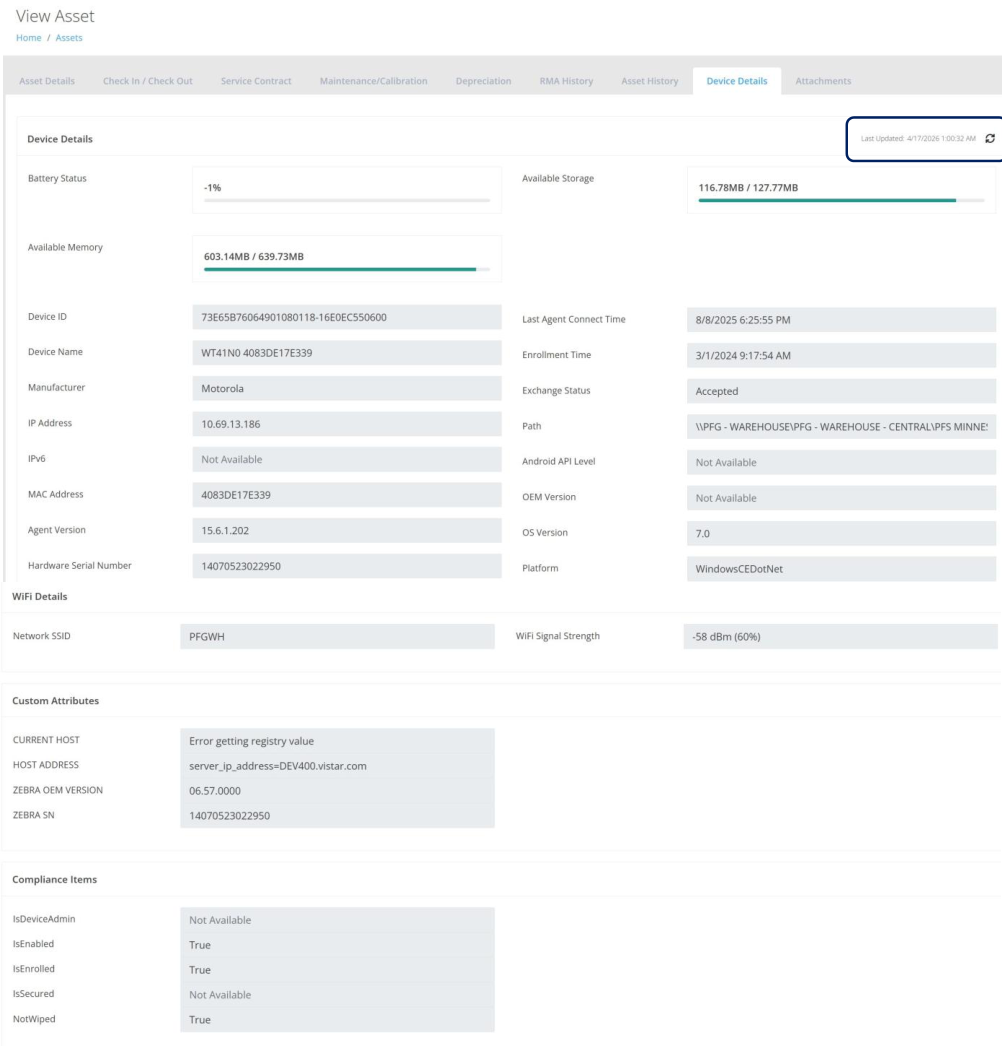Click the IPv6 Not Available field
The width and height of the screenshot is (1002, 1046).
(x=347, y=460)
